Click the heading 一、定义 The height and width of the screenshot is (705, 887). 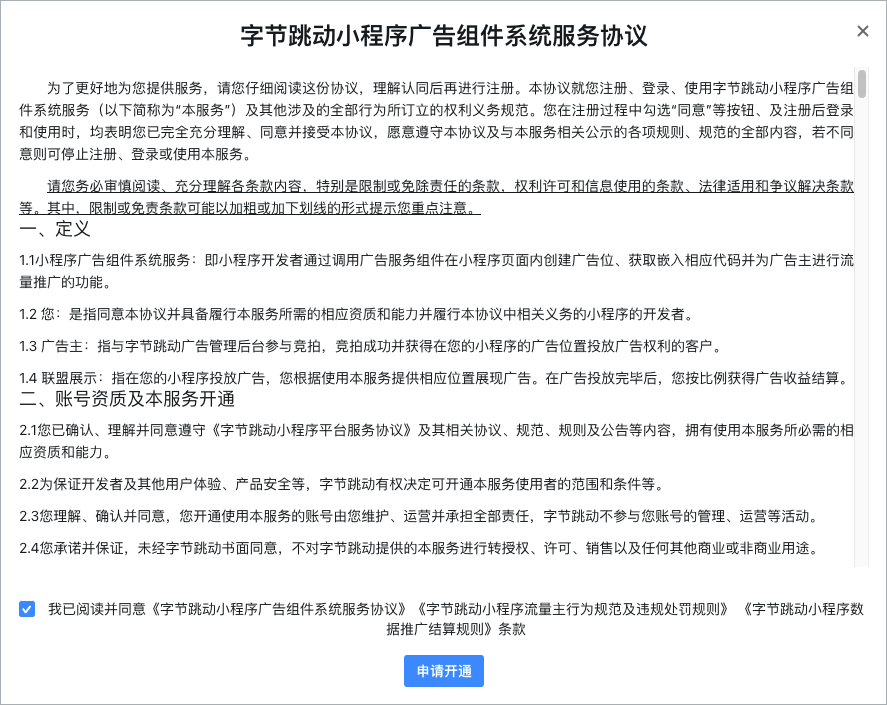click(x=55, y=229)
